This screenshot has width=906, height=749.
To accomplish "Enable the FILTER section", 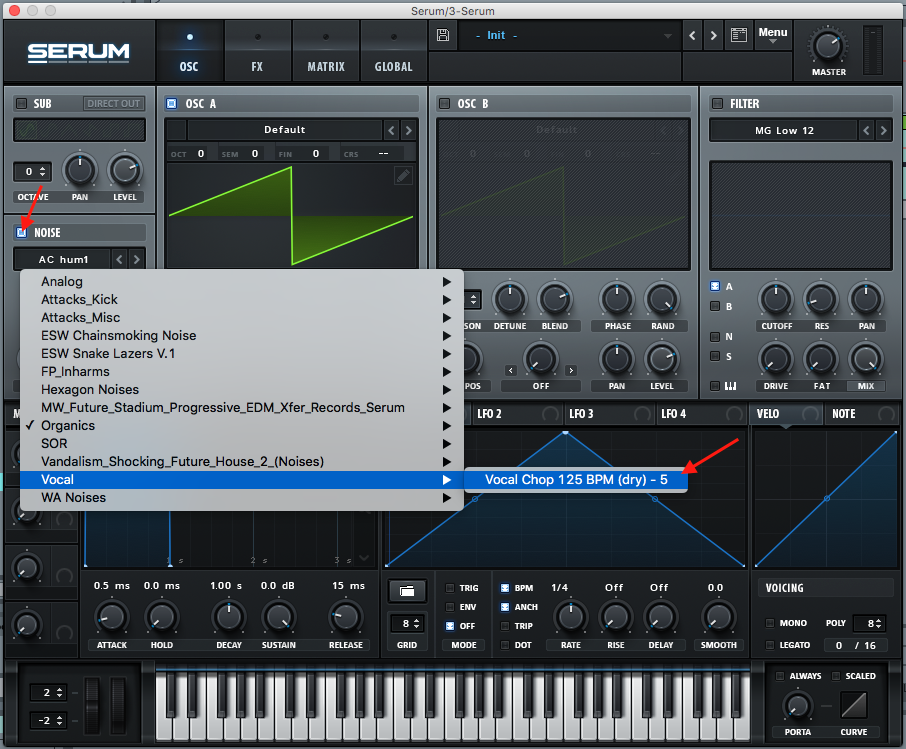I will 718,103.
